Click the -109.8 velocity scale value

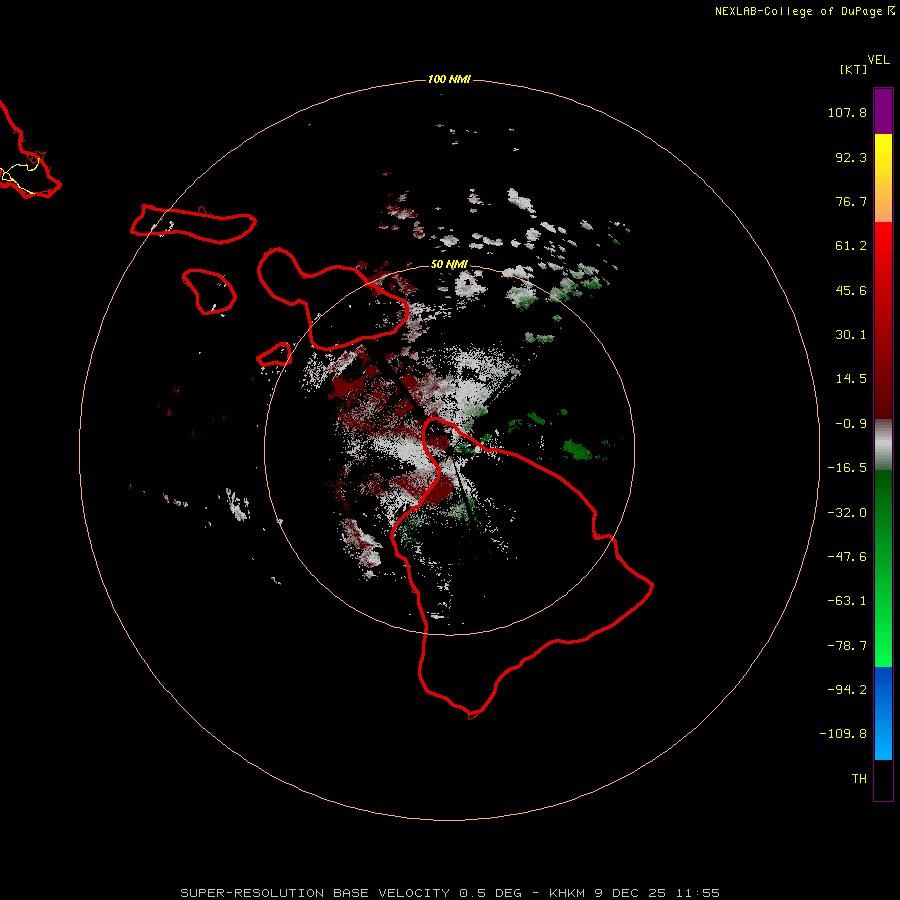tap(844, 734)
